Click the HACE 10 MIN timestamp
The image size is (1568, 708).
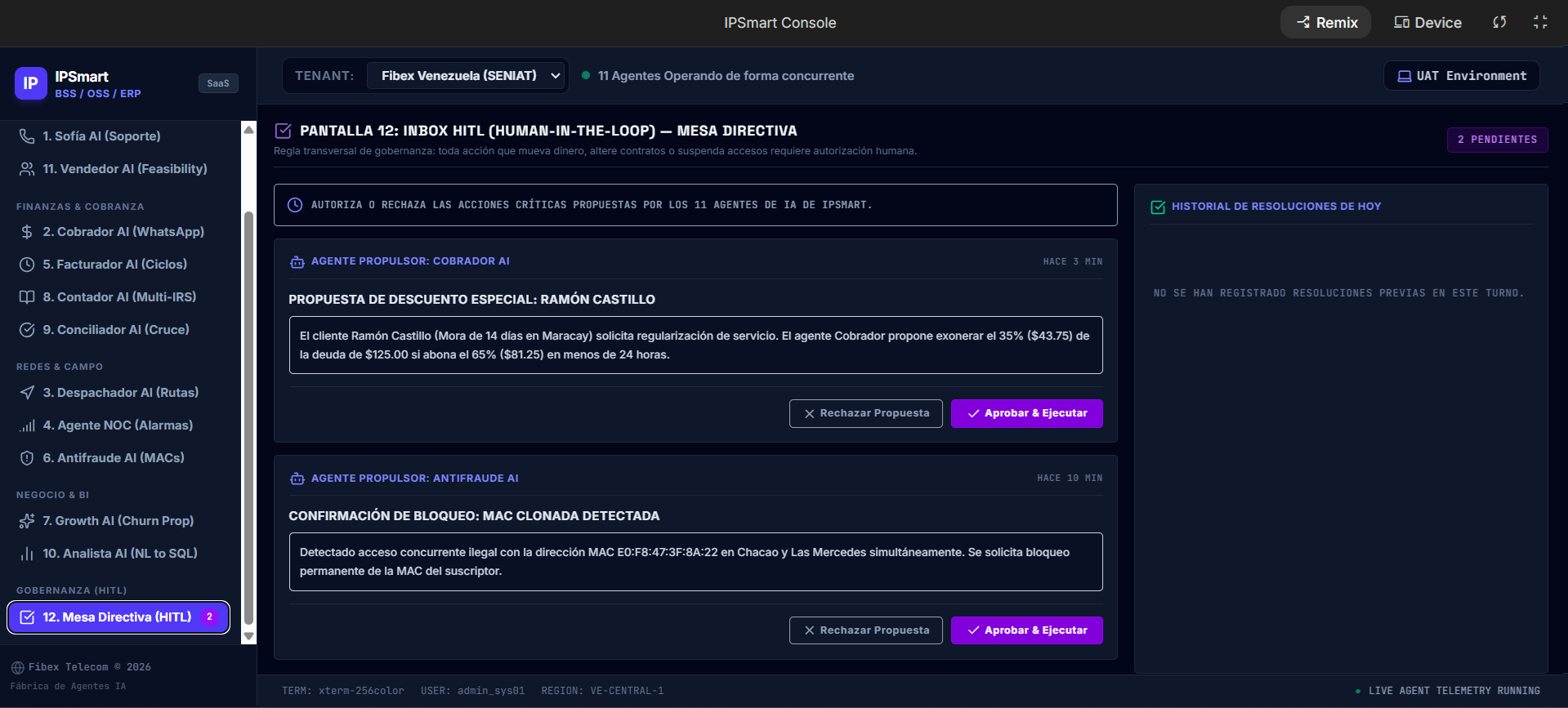pyautogui.click(x=1070, y=479)
